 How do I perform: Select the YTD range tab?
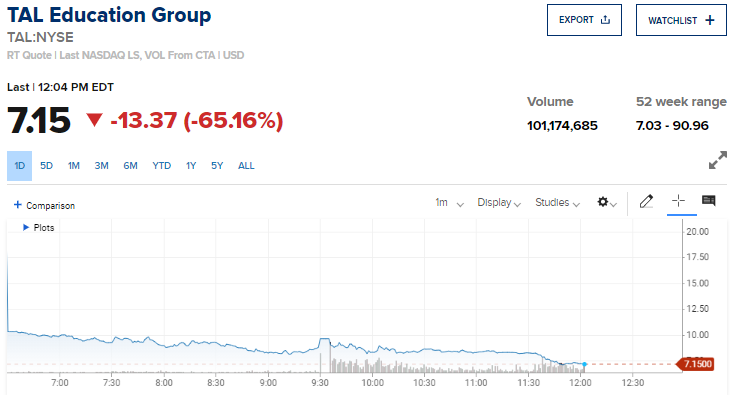(x=162, y=166)
